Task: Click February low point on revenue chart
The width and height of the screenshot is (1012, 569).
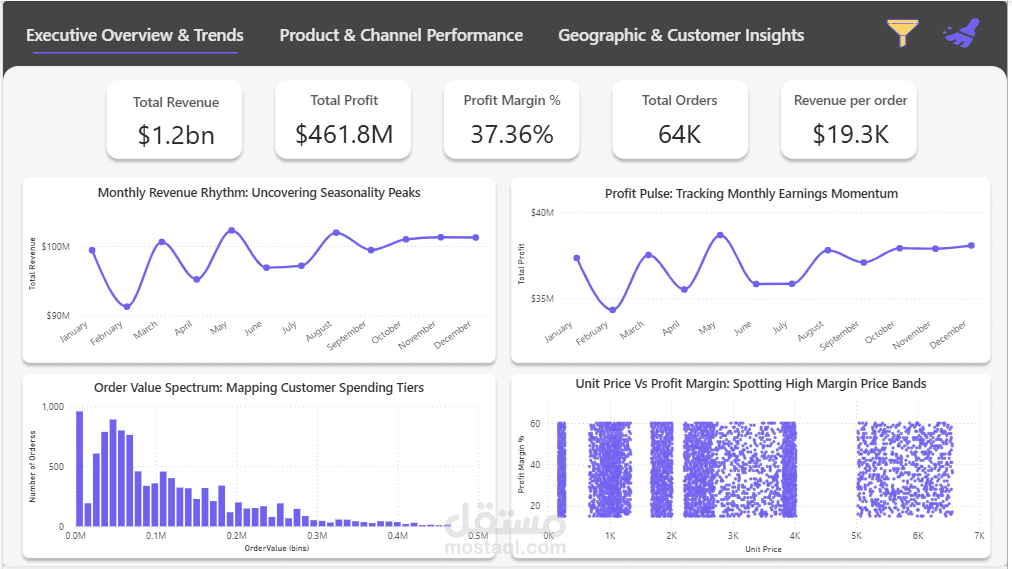Action: coord(127,306)
